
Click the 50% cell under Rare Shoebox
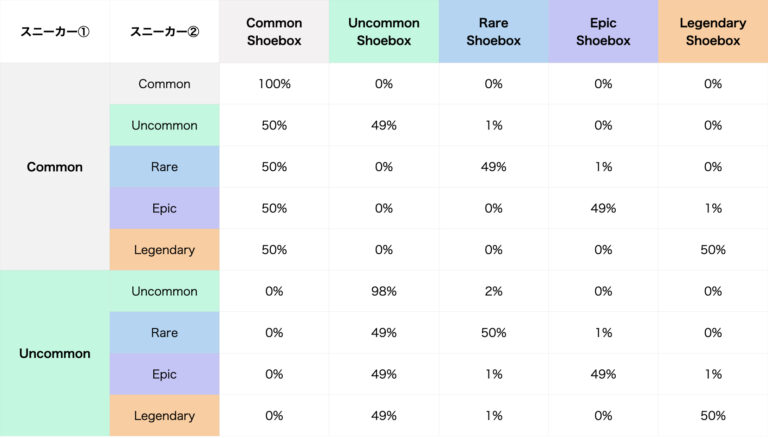click(x=493, y=332)
